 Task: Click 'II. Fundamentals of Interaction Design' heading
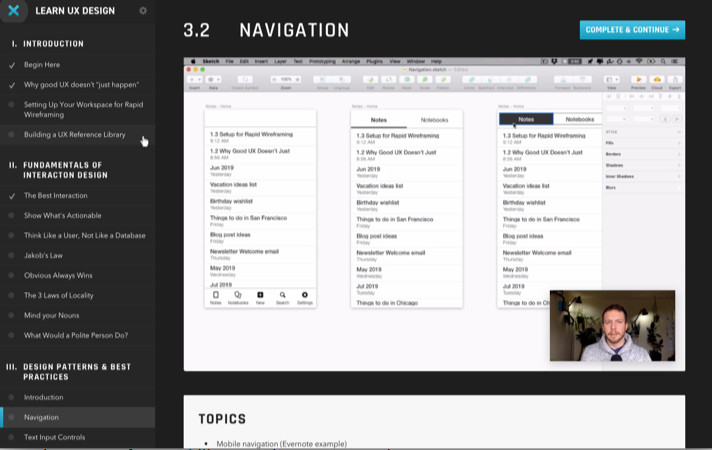(59, 170)
